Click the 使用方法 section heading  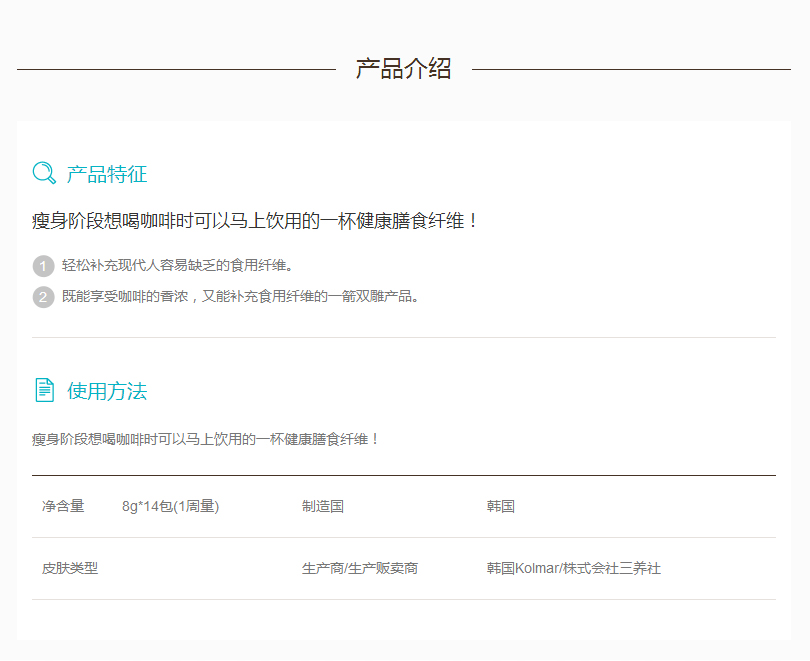point(107,391)
